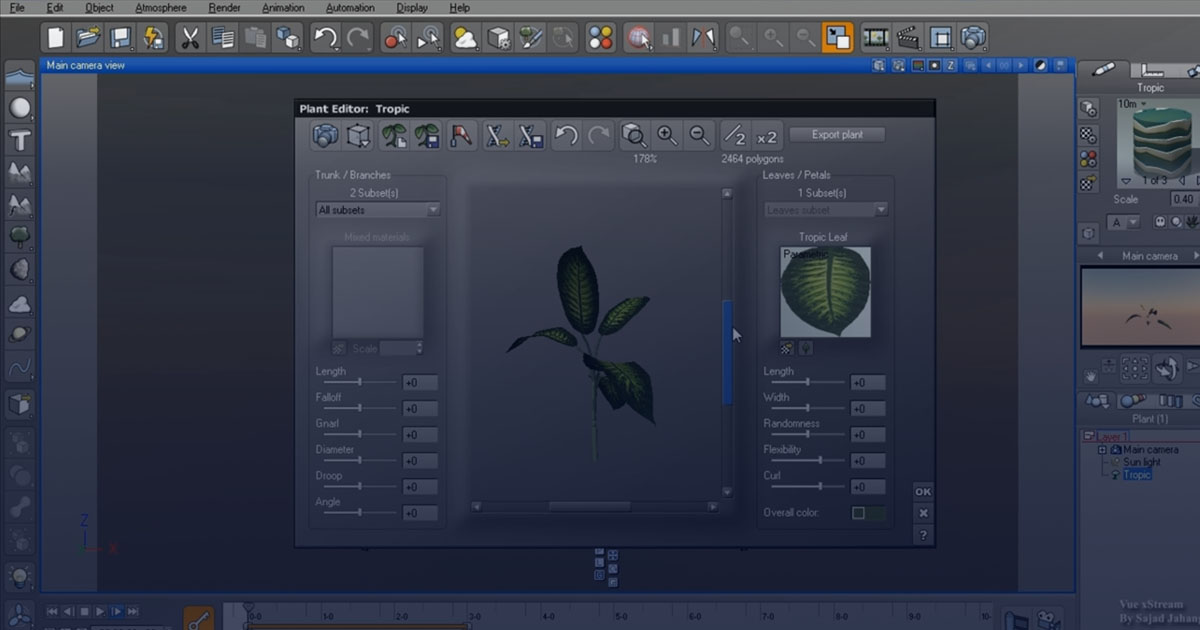Expand the Main camera node in the World Browser

click(x=1102, y=450)
